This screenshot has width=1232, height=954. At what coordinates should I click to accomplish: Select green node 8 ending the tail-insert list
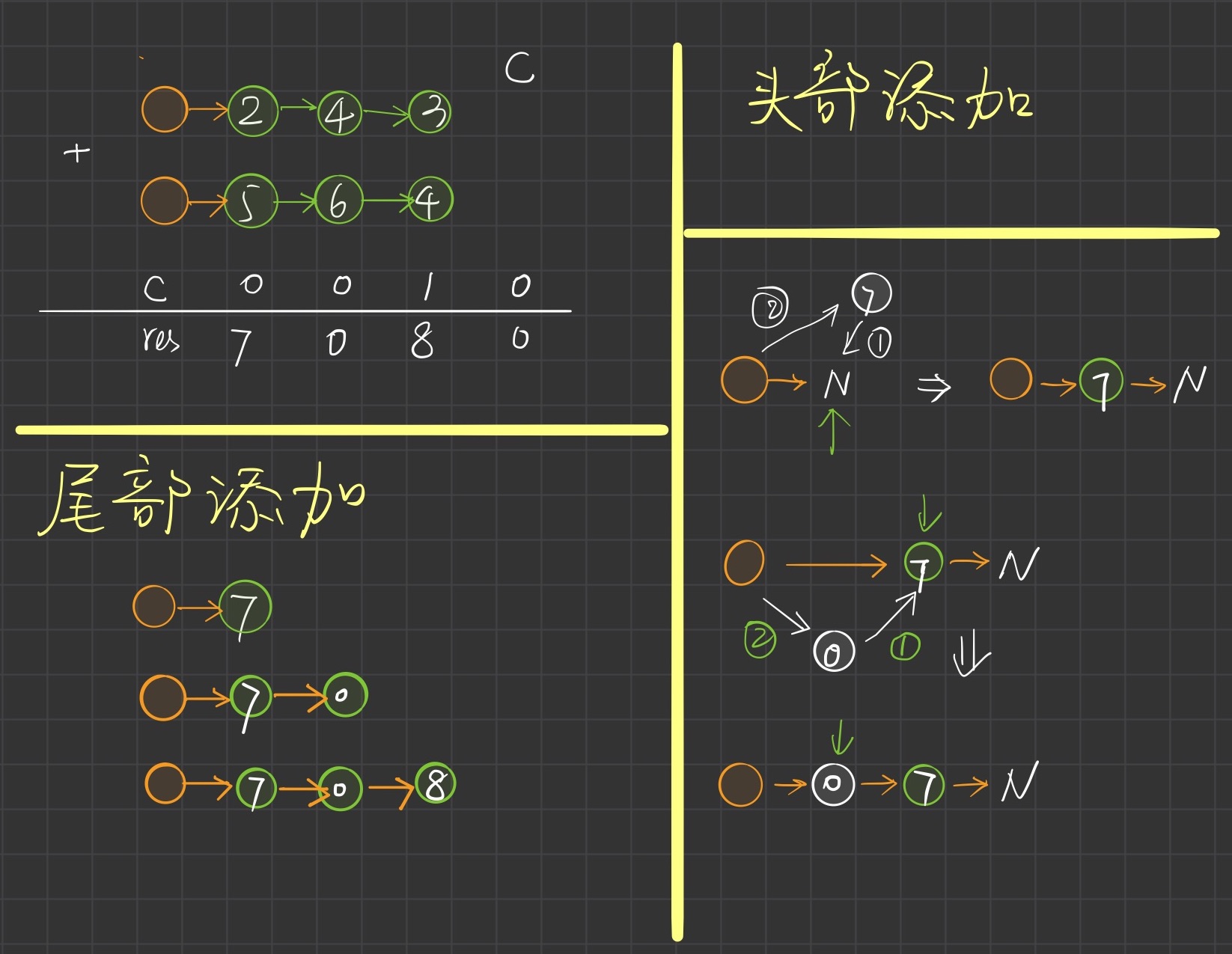point(435,783)
